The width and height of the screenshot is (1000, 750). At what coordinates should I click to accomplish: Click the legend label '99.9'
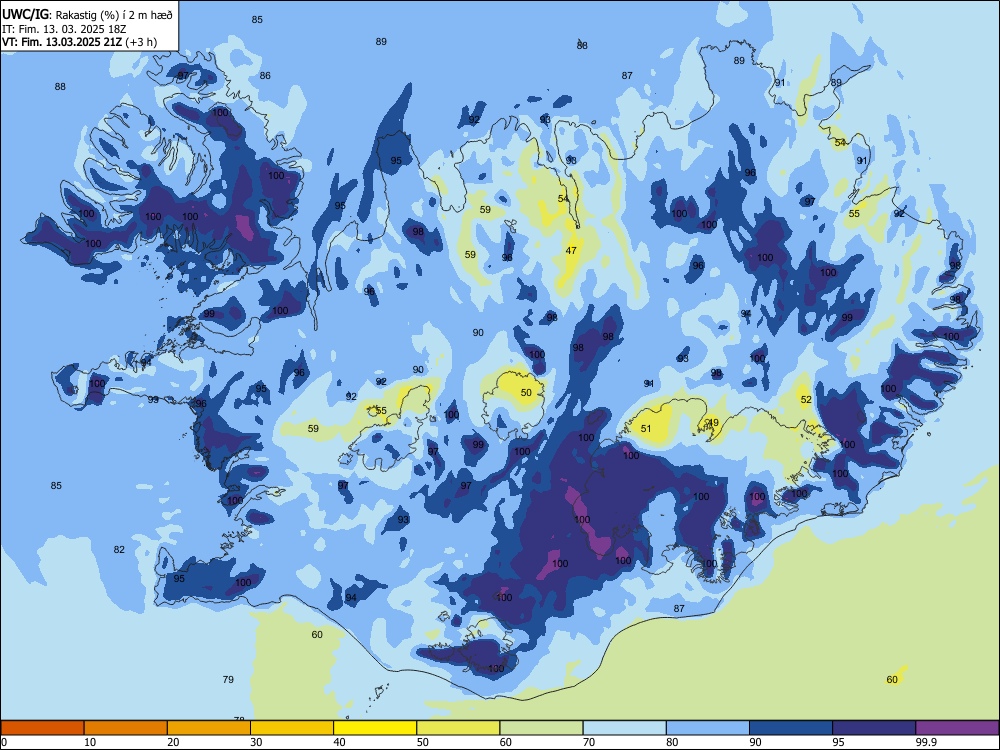925,742
